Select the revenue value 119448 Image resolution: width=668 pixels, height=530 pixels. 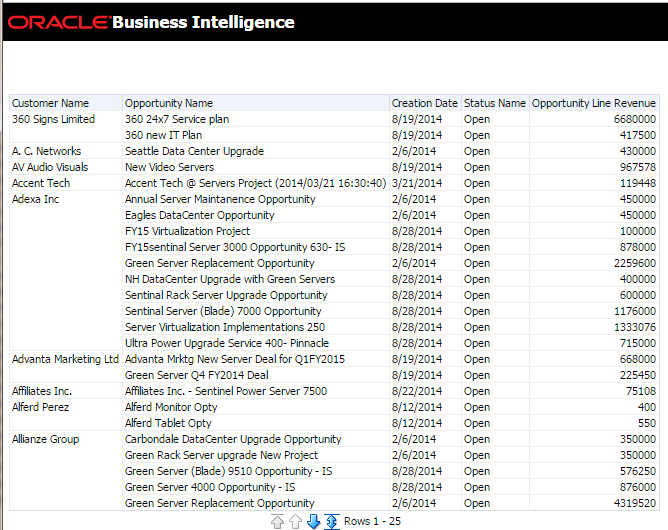coord(638,183)
